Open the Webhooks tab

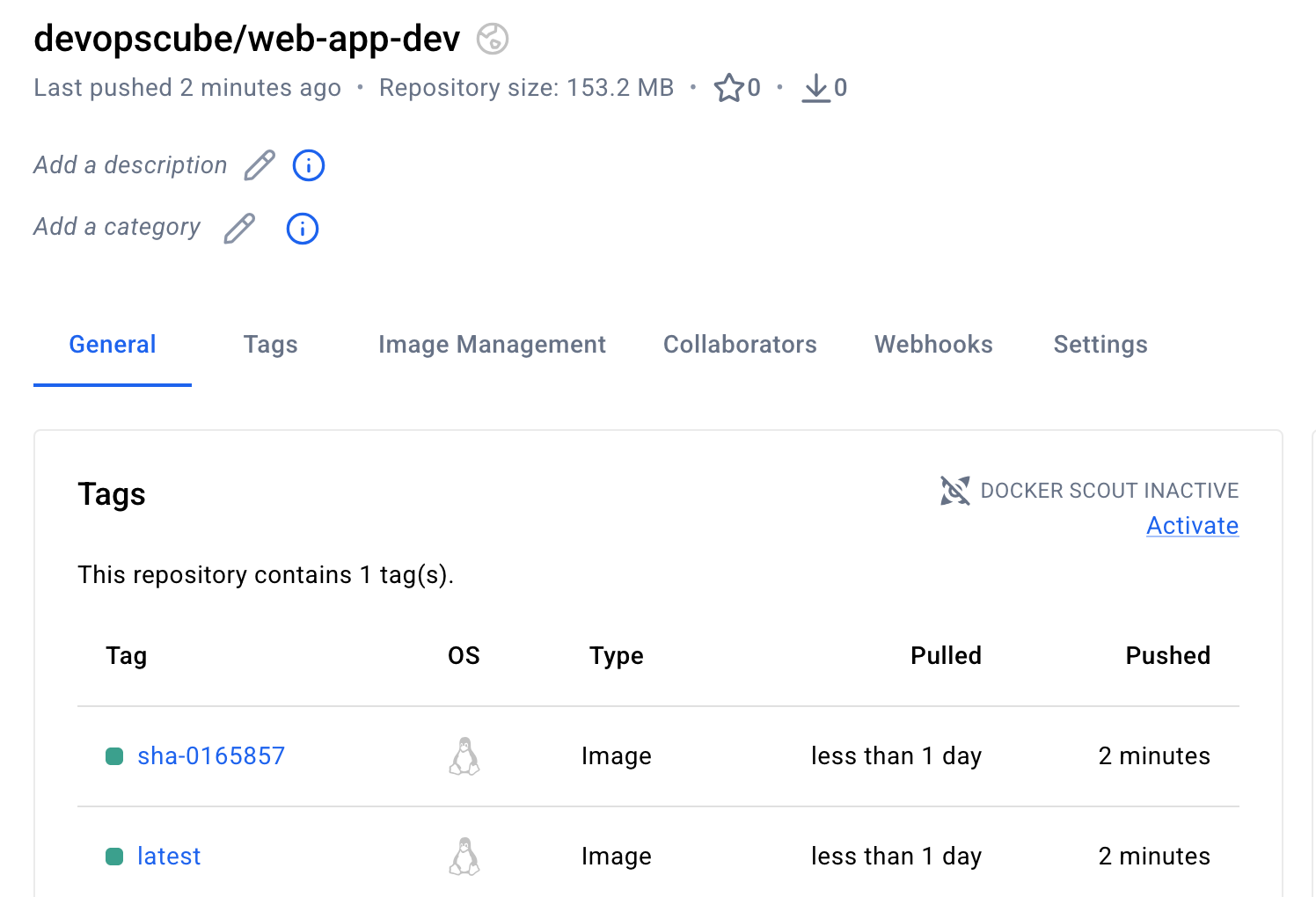click(932, 344)
